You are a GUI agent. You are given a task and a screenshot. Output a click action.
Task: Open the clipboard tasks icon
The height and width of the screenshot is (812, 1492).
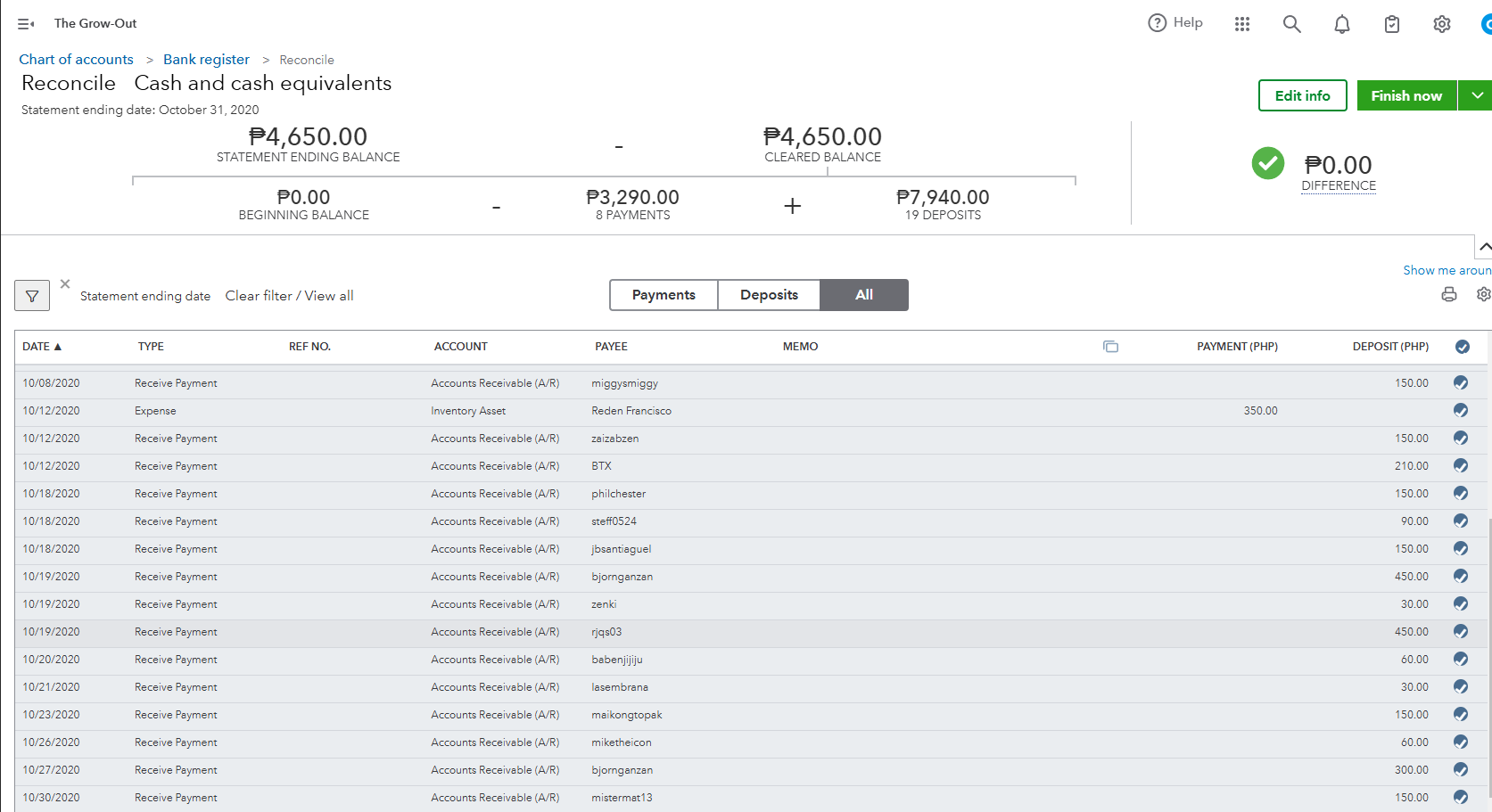1391,24
